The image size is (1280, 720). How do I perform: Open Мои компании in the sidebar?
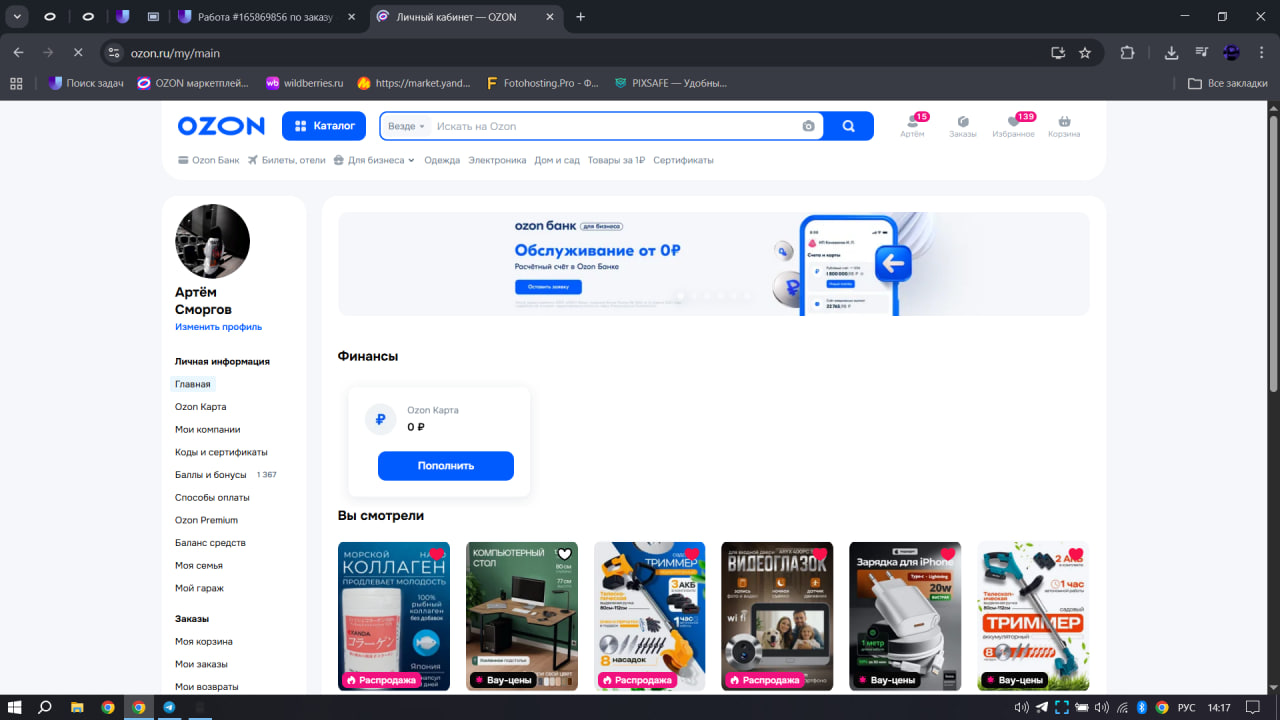(x=208, y=430)
